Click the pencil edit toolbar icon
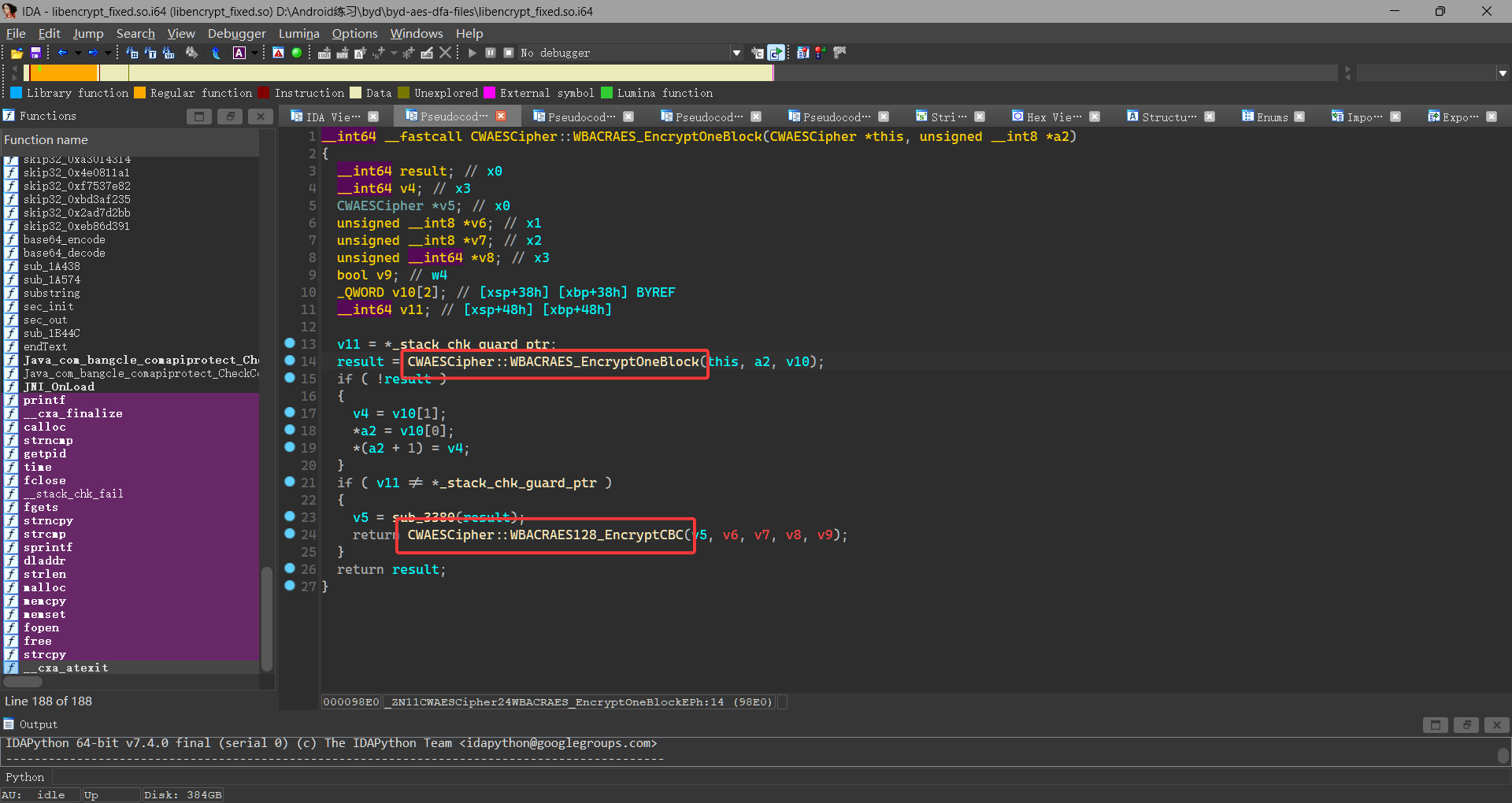The width and height of the screenshot is (1512, 803). tap(427, 53)
